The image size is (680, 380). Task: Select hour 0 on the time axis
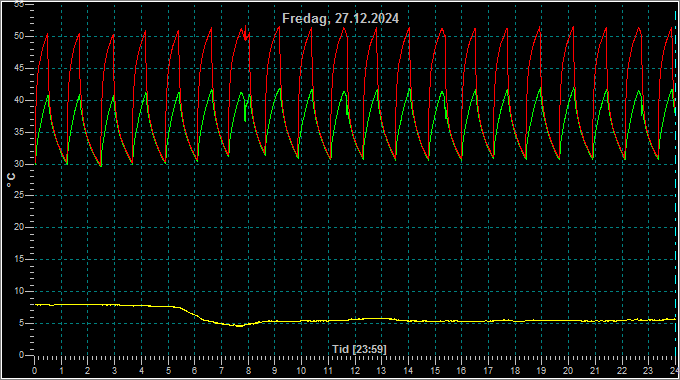click(35, 371)
